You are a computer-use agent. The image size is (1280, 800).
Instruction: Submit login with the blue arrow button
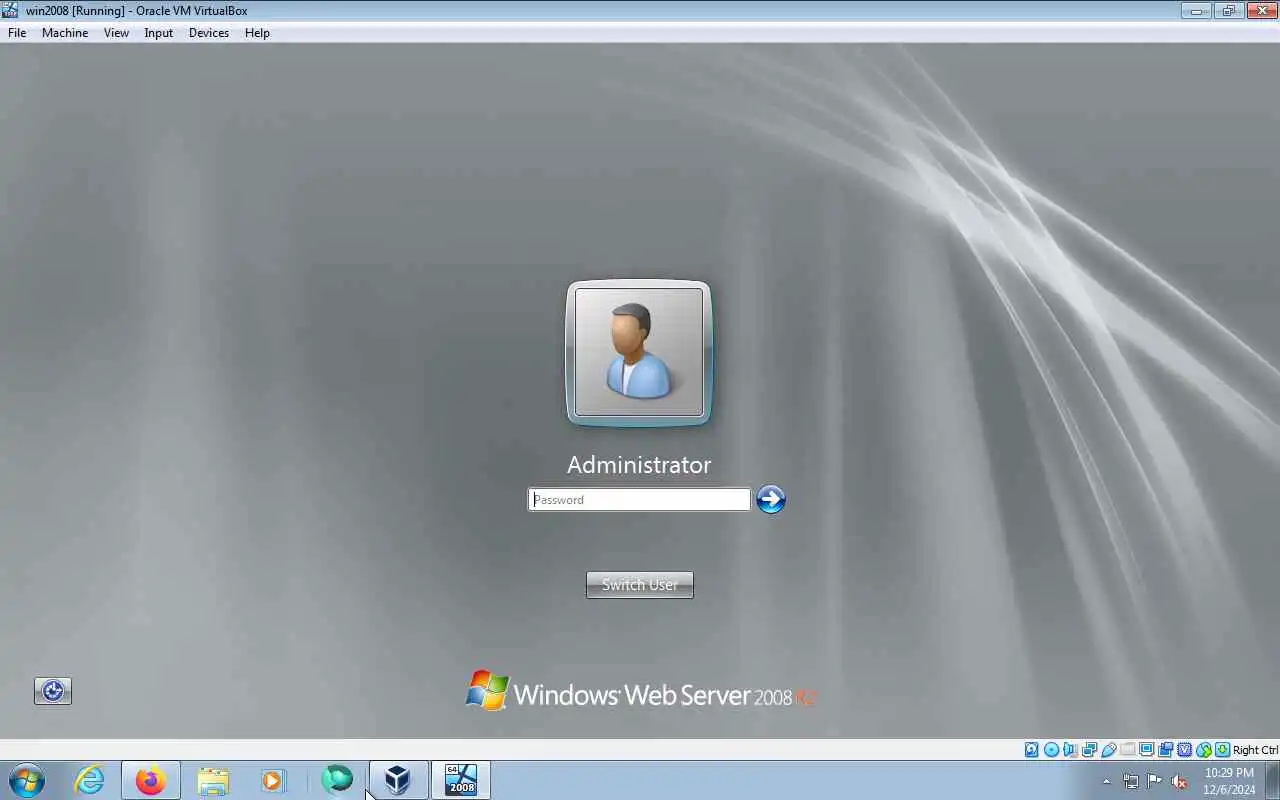[x=771, y=499]
